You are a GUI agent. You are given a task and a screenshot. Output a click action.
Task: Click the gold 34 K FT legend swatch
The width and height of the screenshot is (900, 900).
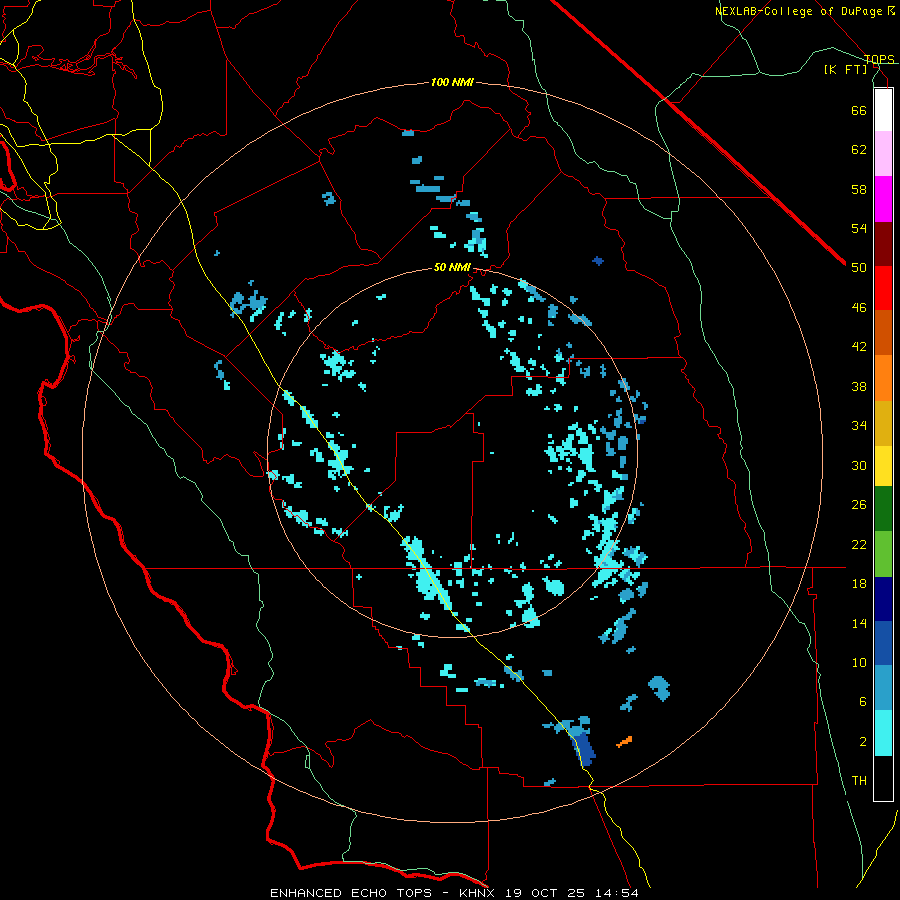click(883, 423)
